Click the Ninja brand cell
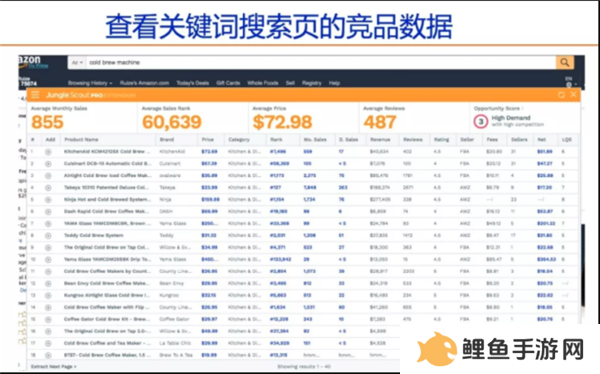Screen dimensions: 600x374 [x=165, y=199]
